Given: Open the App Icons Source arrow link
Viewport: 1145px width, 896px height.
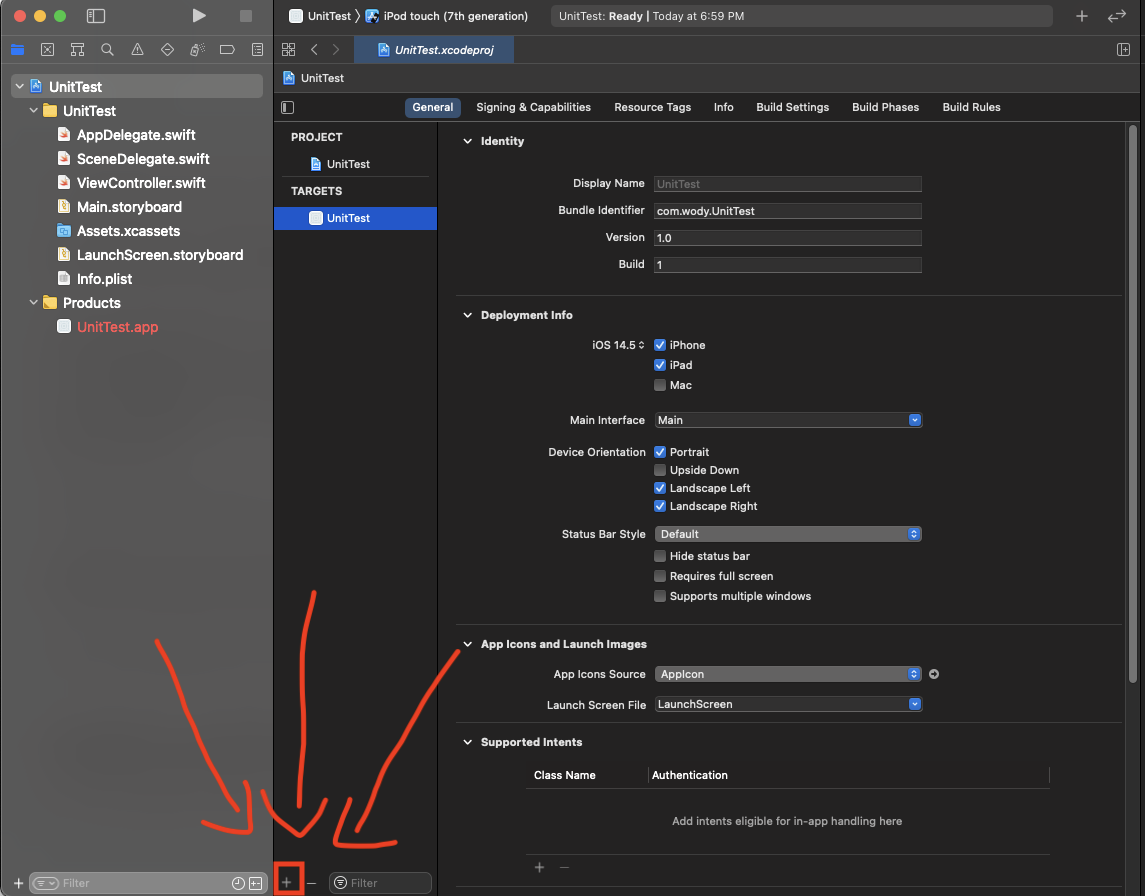Looking at the screenshot, I should click(x=934, y=674).
